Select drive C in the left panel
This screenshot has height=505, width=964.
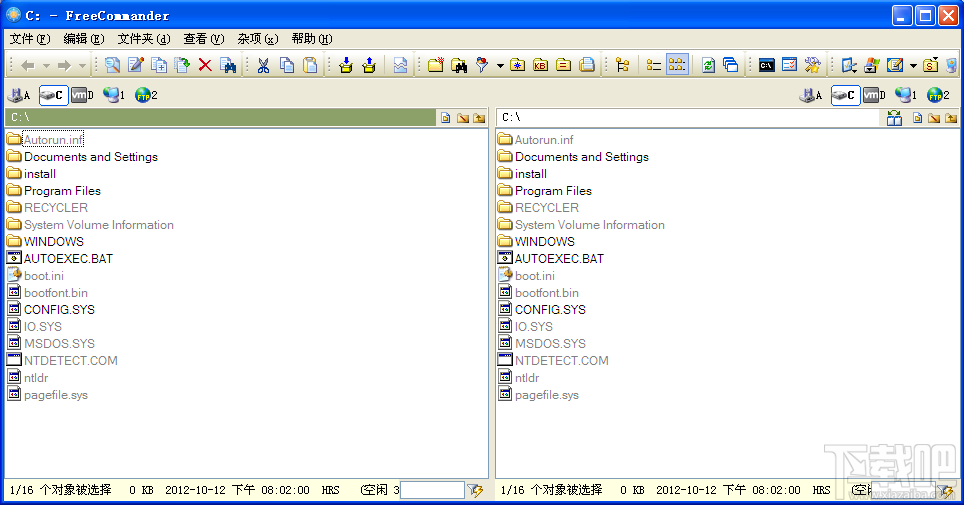(53, 95)
